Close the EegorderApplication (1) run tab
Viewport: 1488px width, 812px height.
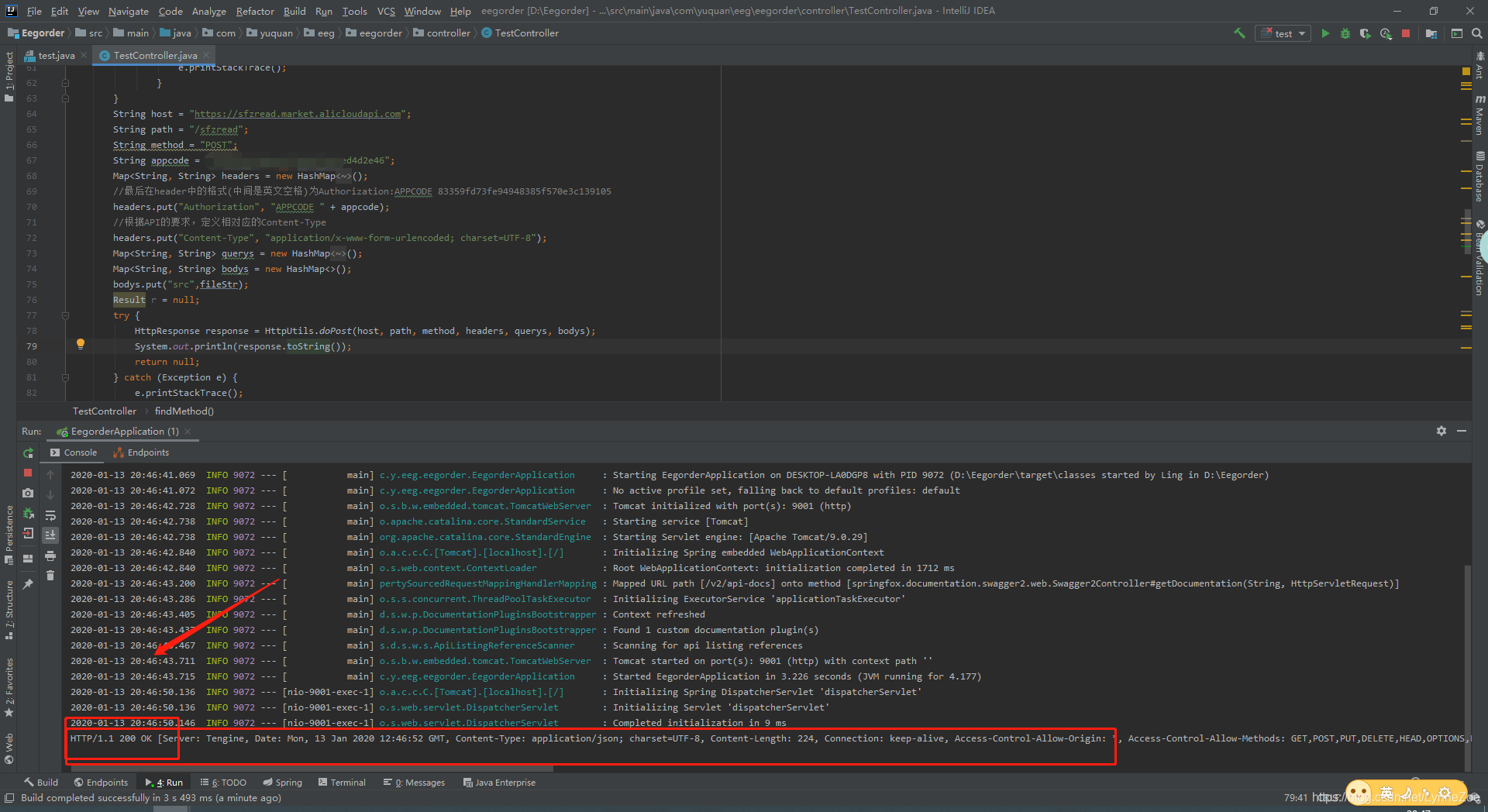[188, 432]
